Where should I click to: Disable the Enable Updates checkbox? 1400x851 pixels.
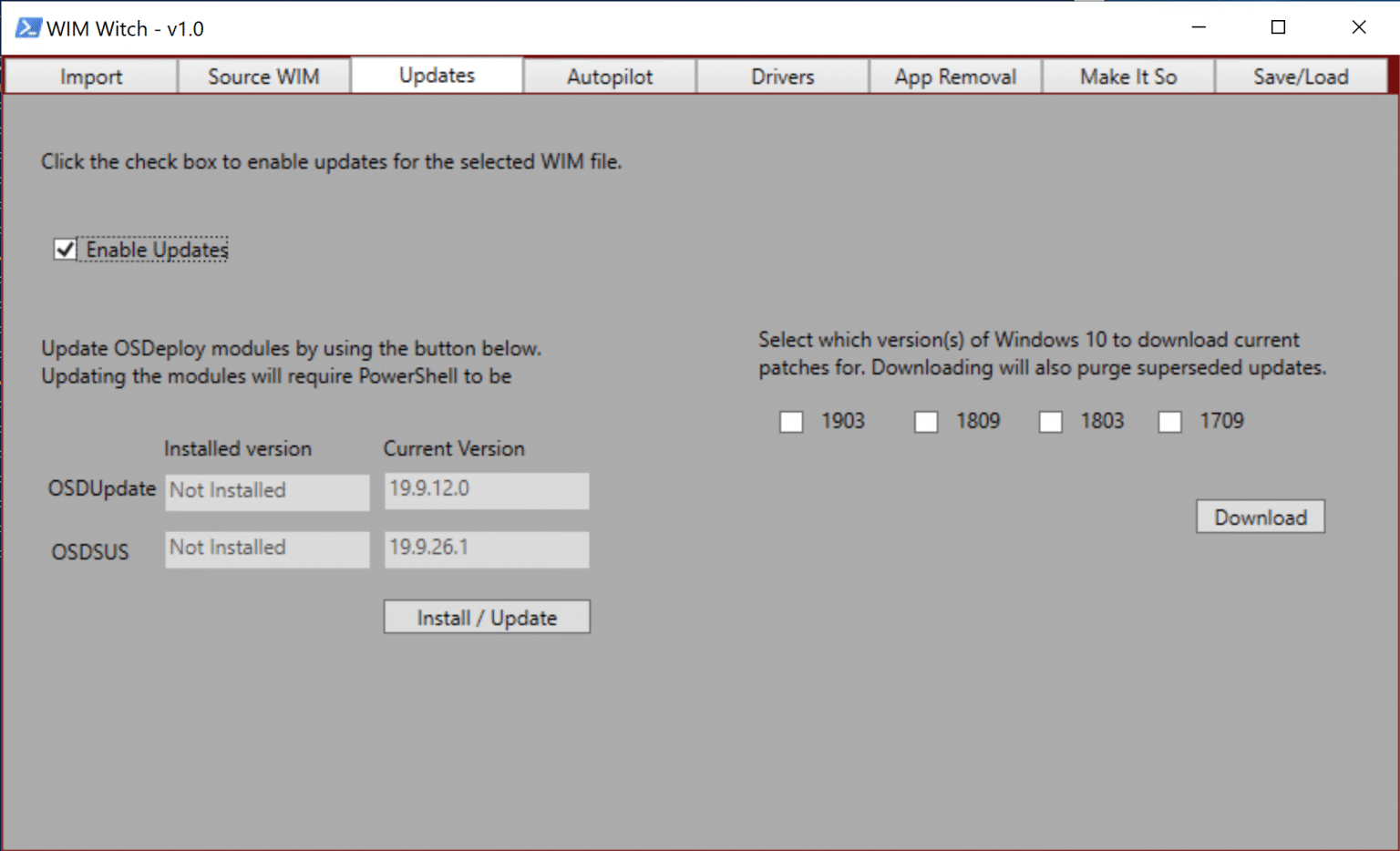(x=64, y=249)
